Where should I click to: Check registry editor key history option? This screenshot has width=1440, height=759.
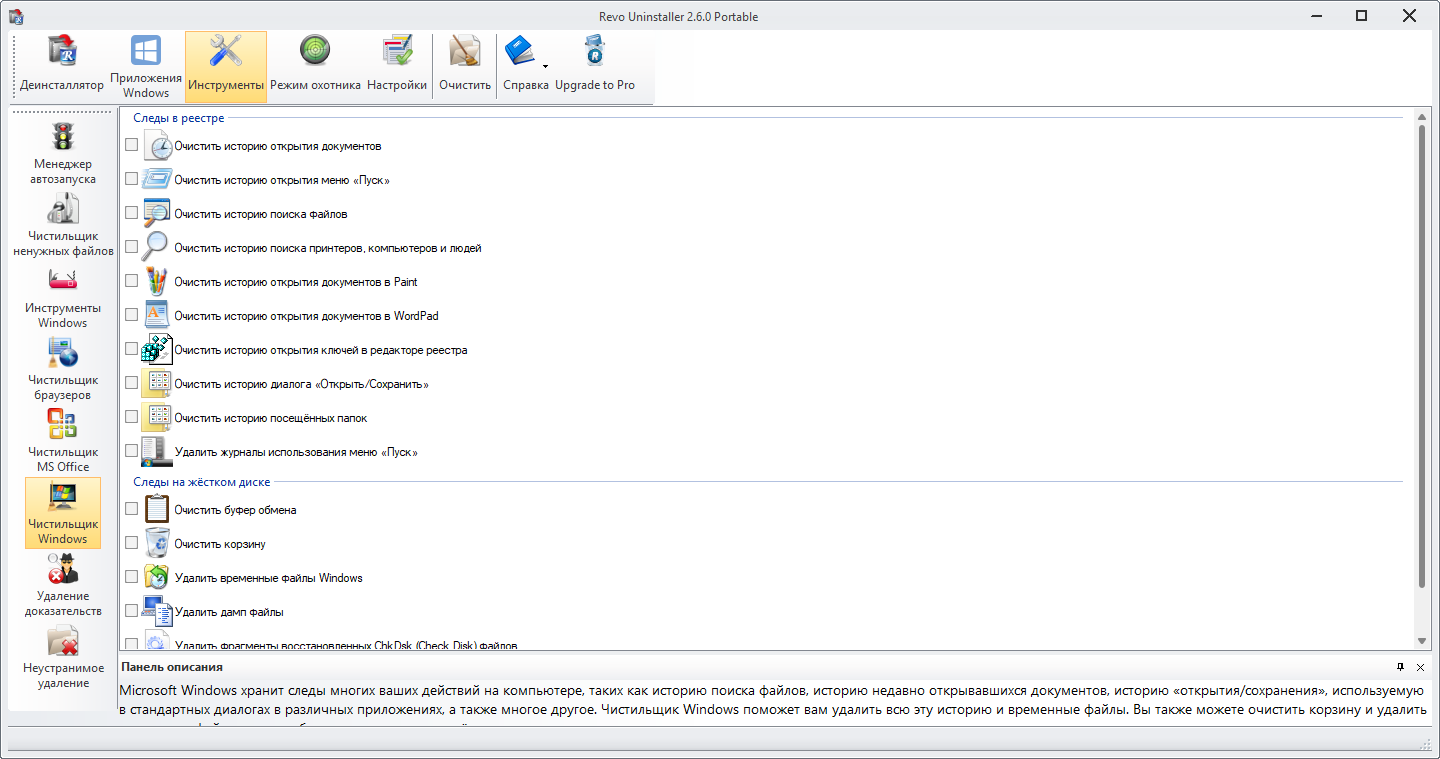pos(131,349)
